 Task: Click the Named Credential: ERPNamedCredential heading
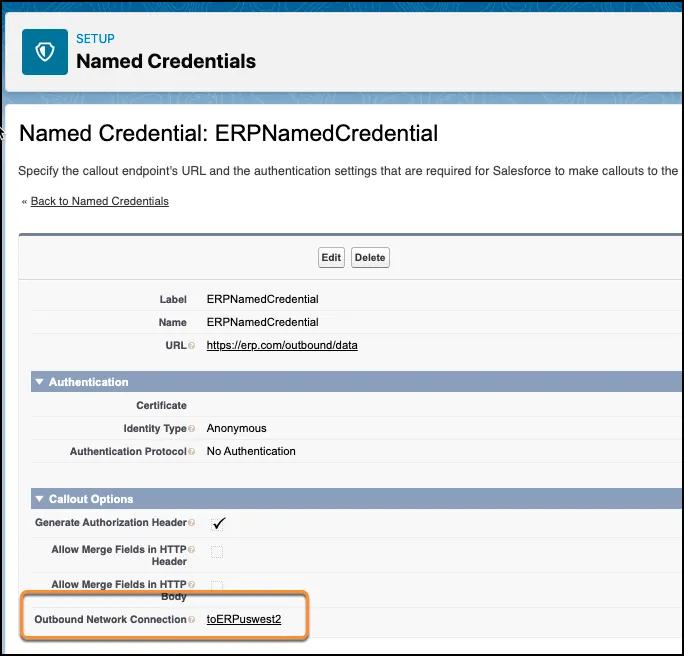[x=229, y=133]
